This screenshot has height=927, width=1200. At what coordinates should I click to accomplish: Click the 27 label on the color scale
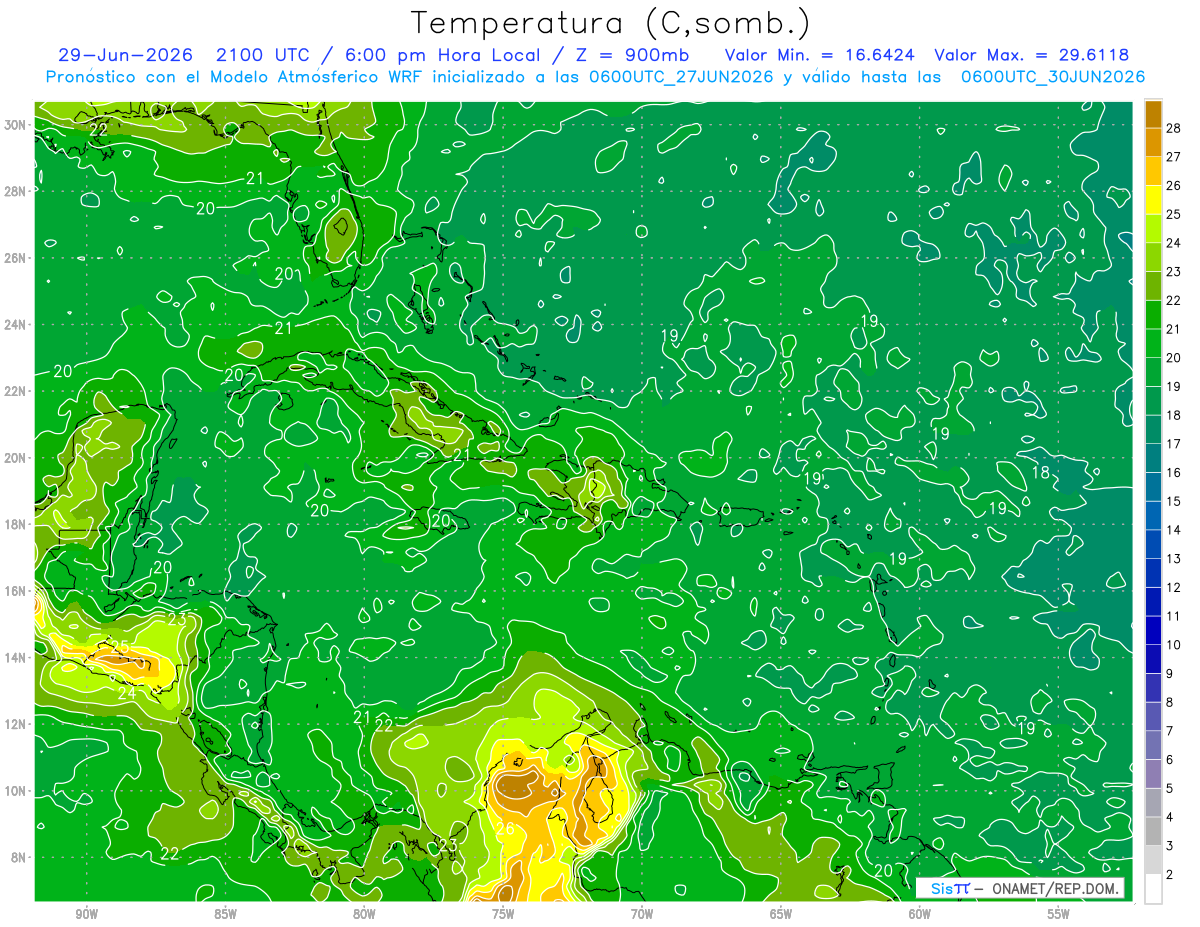1174,156
